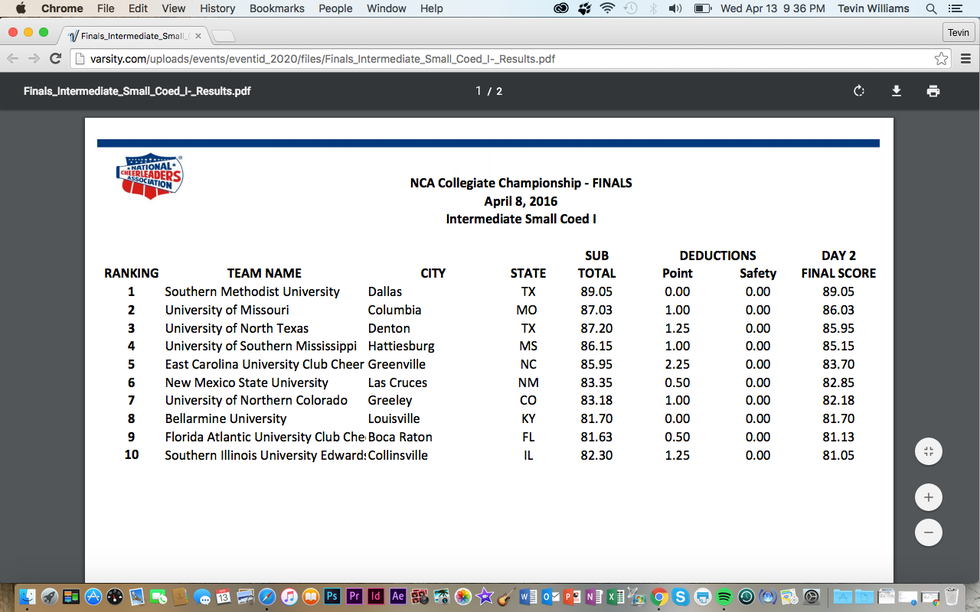Image resolution: width=980 pixels, height=612 pixels.
Task: Open a new blank tab
Action: pos(223,36)
